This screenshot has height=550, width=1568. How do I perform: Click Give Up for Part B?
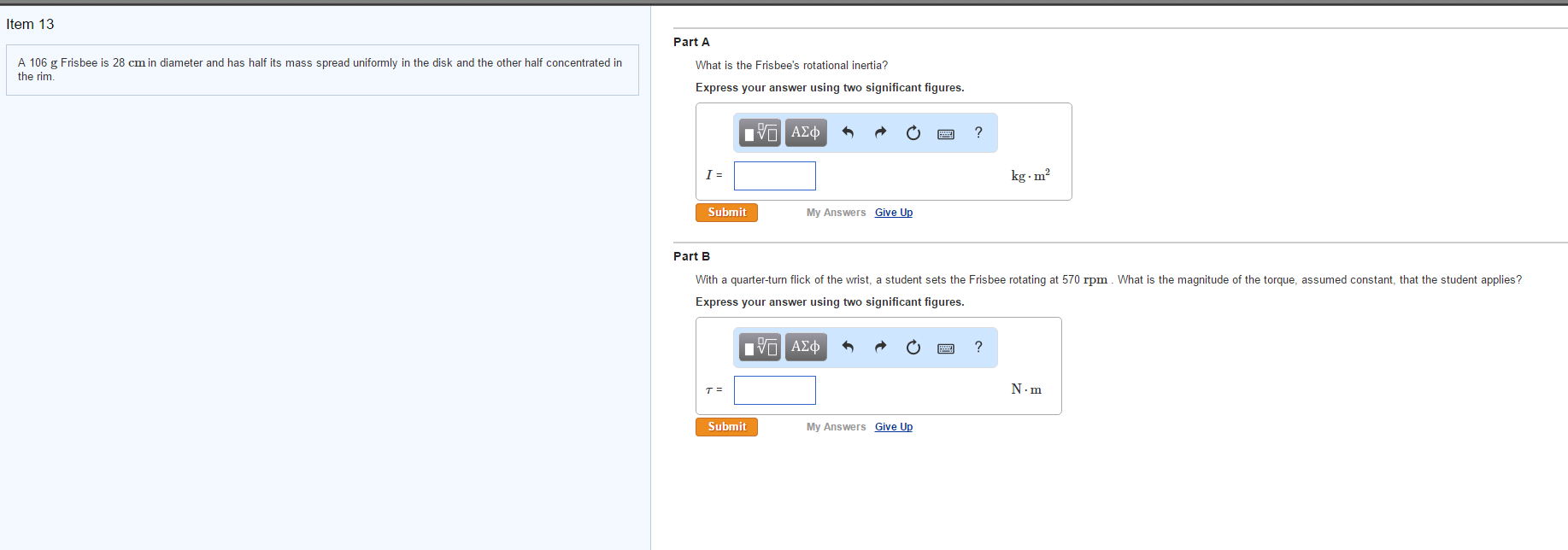(x=894, y=427)
